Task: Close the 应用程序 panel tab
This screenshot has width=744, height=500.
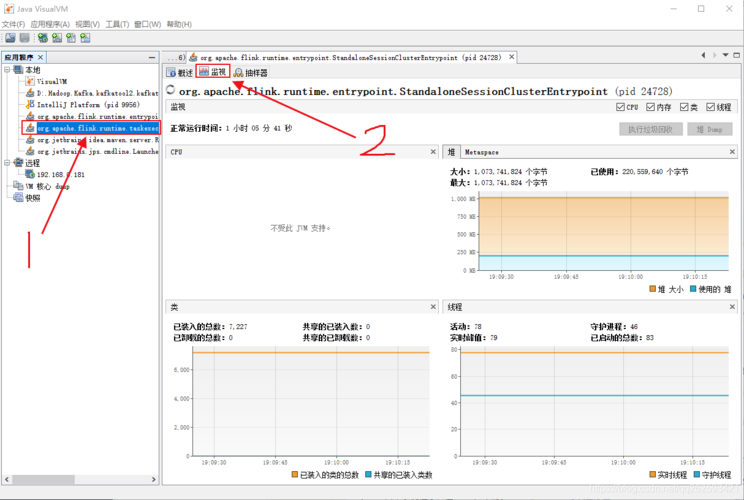Action: tap(40, 57)
